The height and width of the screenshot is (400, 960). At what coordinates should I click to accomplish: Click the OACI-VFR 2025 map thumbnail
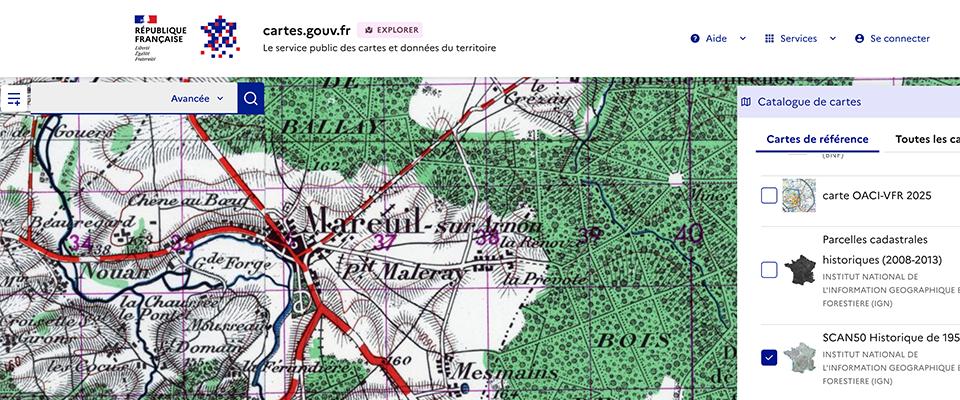point(799,196)
